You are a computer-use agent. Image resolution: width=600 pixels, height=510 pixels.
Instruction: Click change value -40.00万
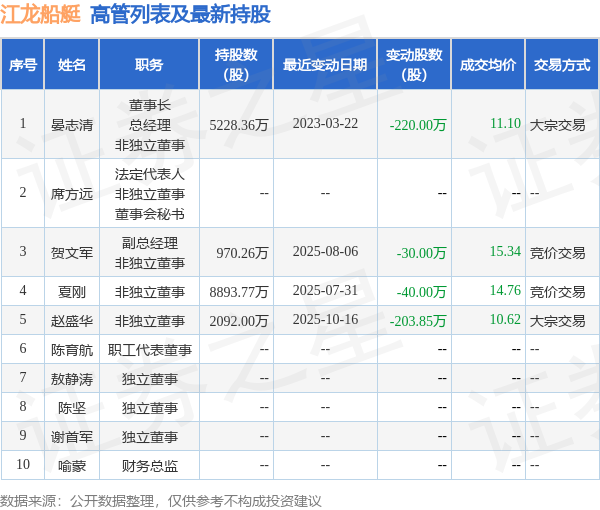click(421, 292)
